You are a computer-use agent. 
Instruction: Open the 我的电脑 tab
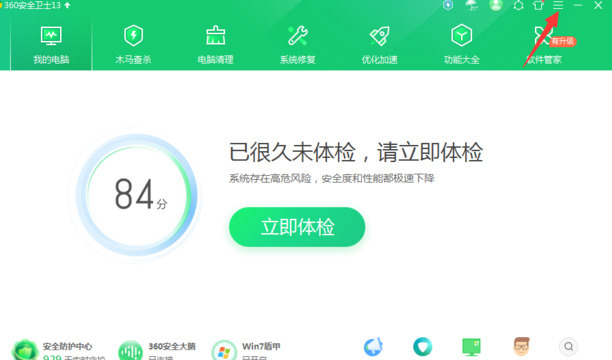tap(51, 45)
